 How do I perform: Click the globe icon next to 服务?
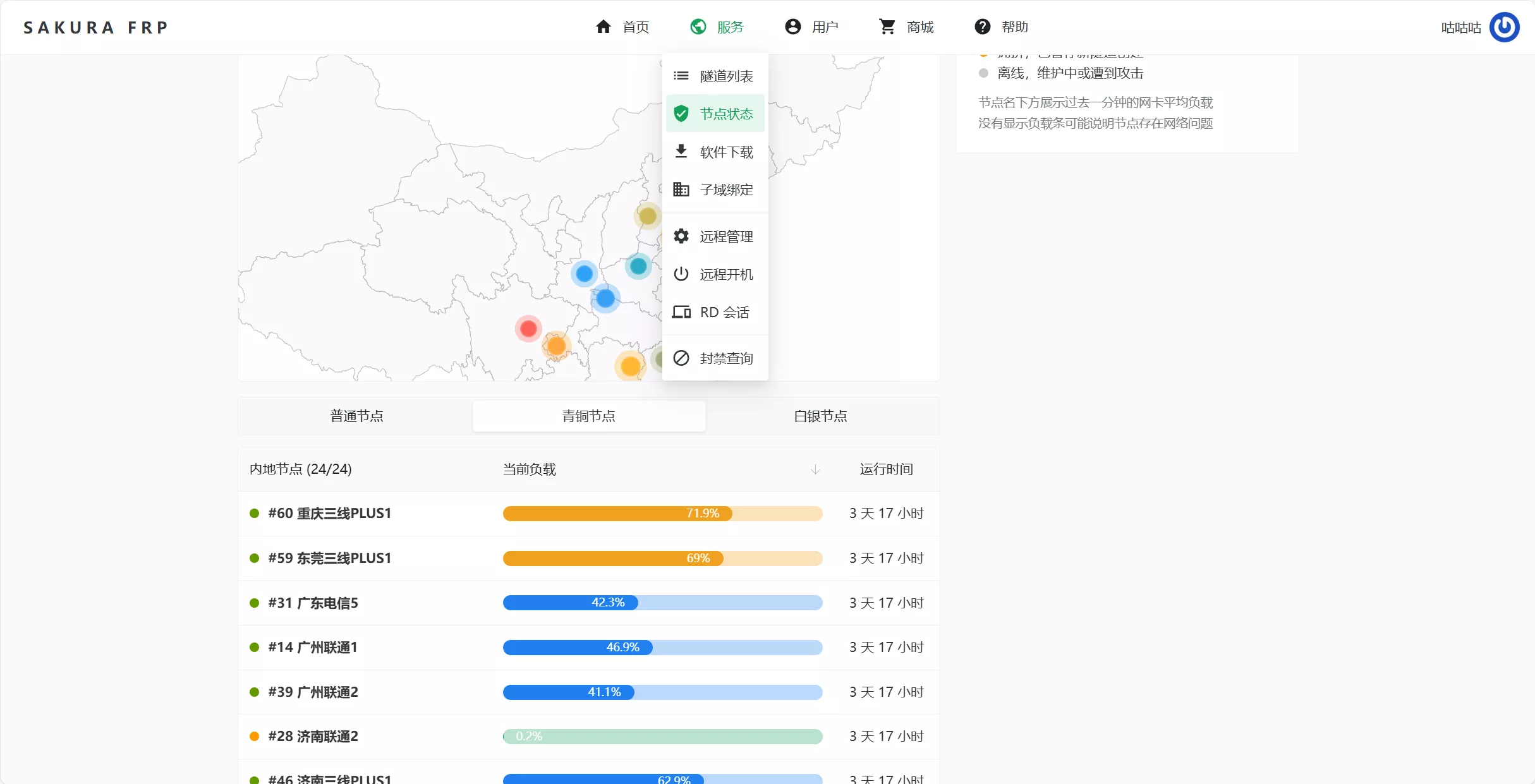click(698, 27)
